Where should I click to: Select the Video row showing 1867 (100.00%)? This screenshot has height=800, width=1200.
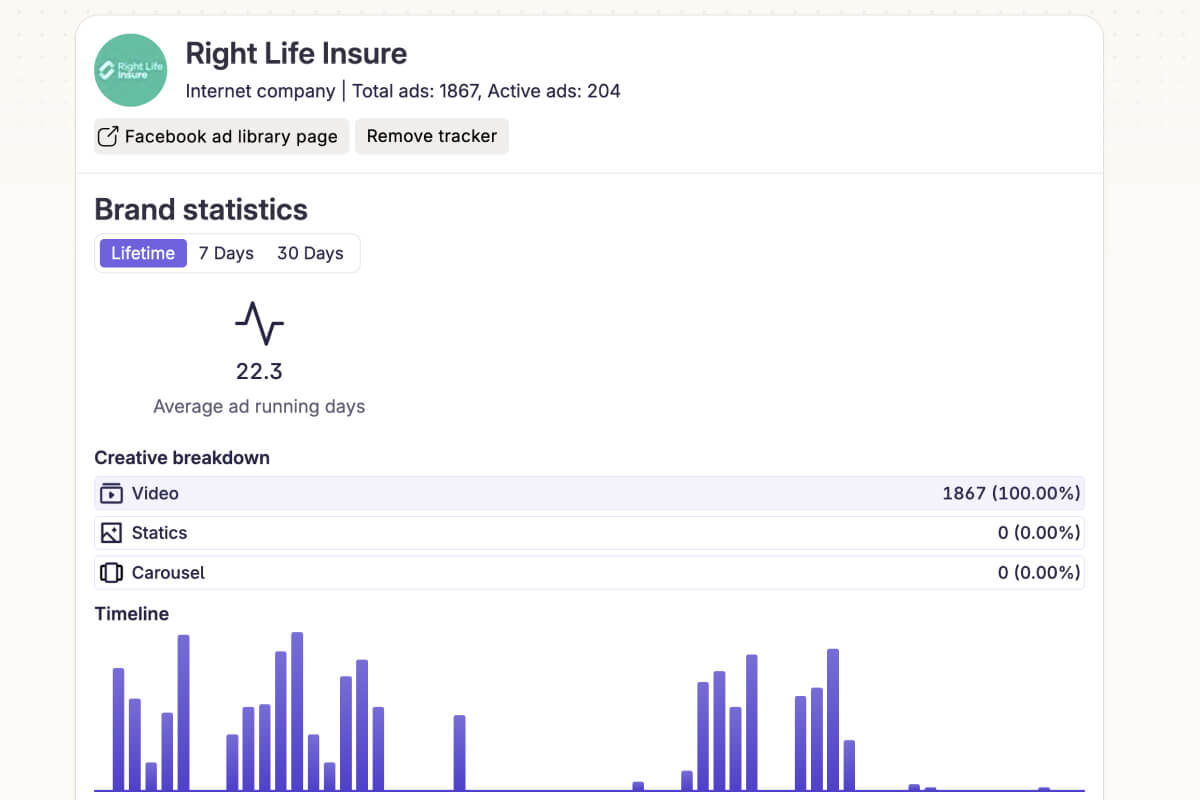(x=589, y=493)
